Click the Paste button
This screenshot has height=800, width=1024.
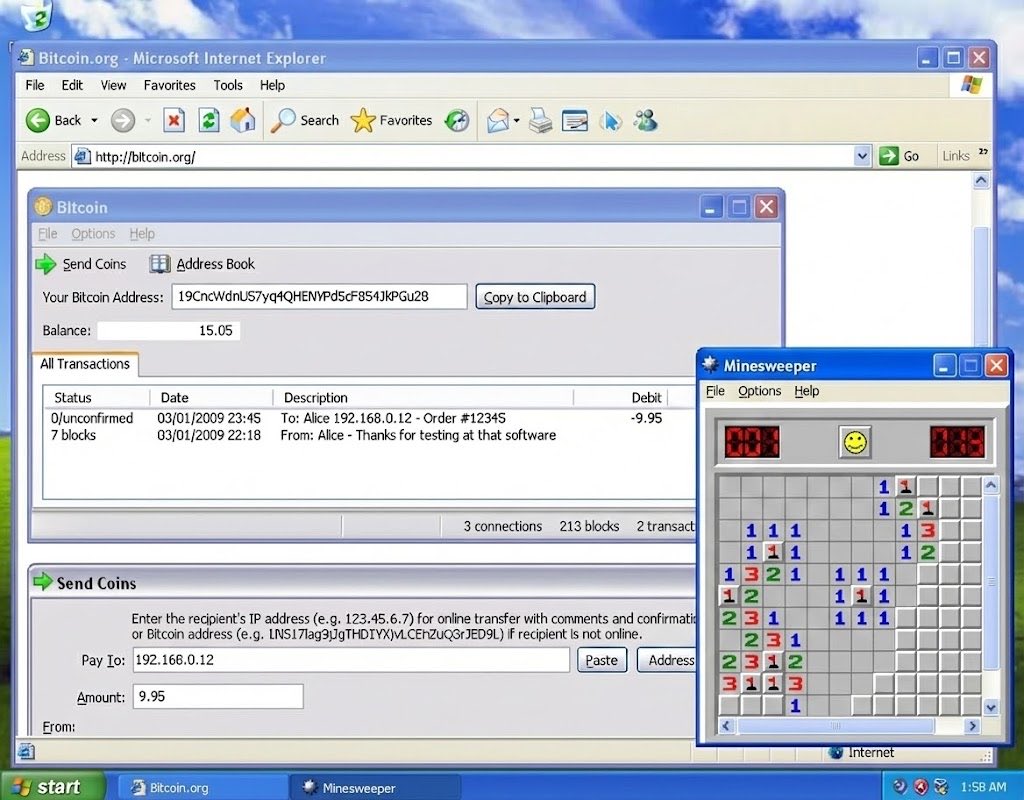[x=601, y=660]
